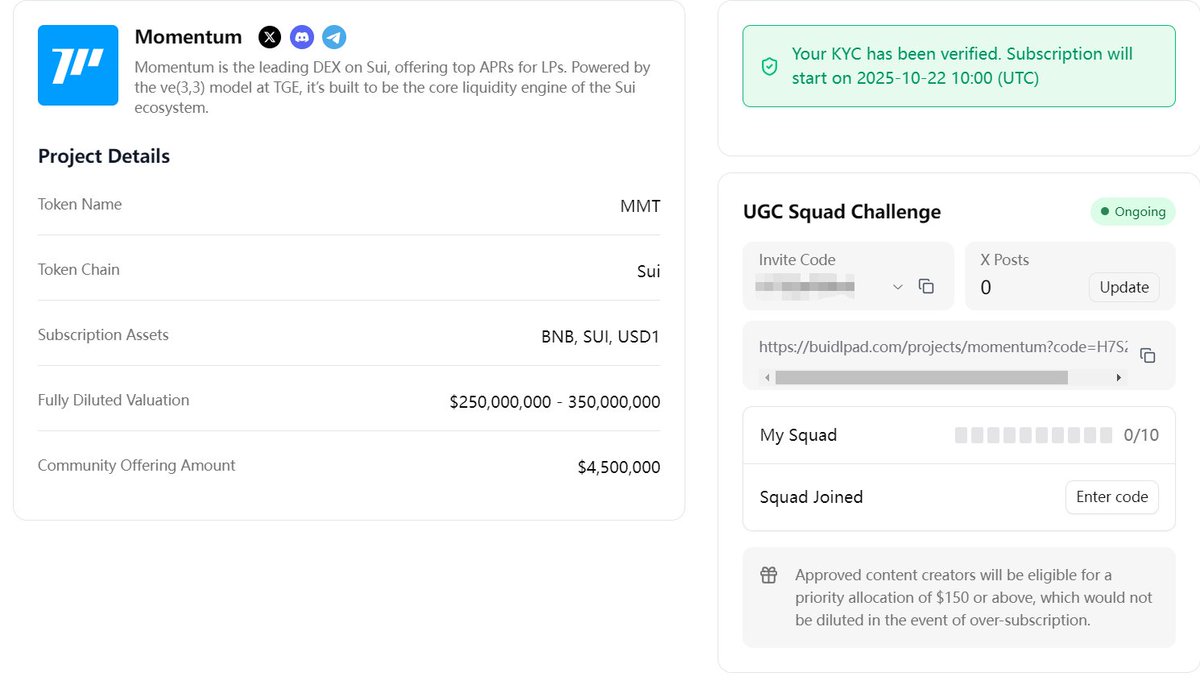This screenshot has height=681, width=1200.
Task: Click the blue Momentum logo
Action: [x=78, y=65]
